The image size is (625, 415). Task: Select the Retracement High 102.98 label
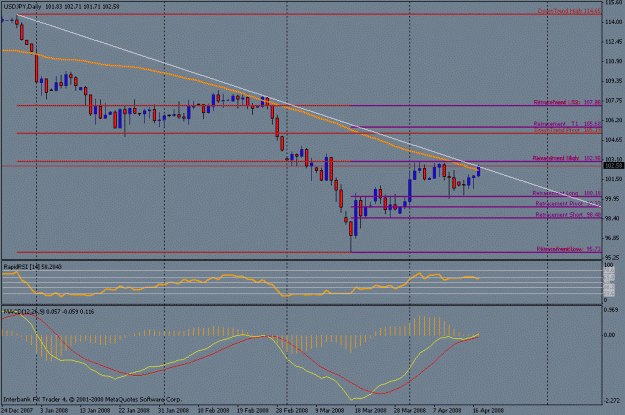(x=567, y=158)
